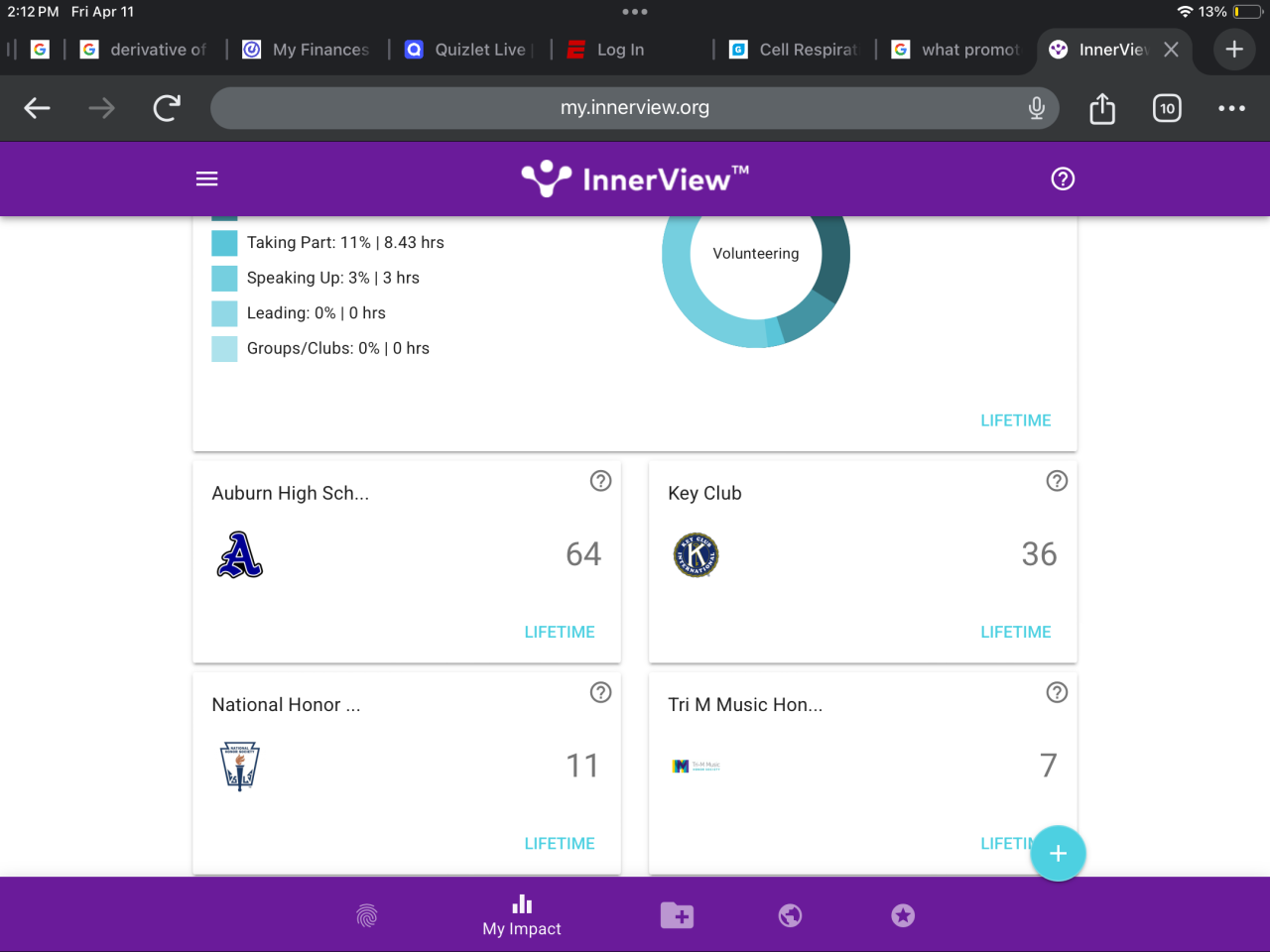Click the Key Club card title

(704, 493)
